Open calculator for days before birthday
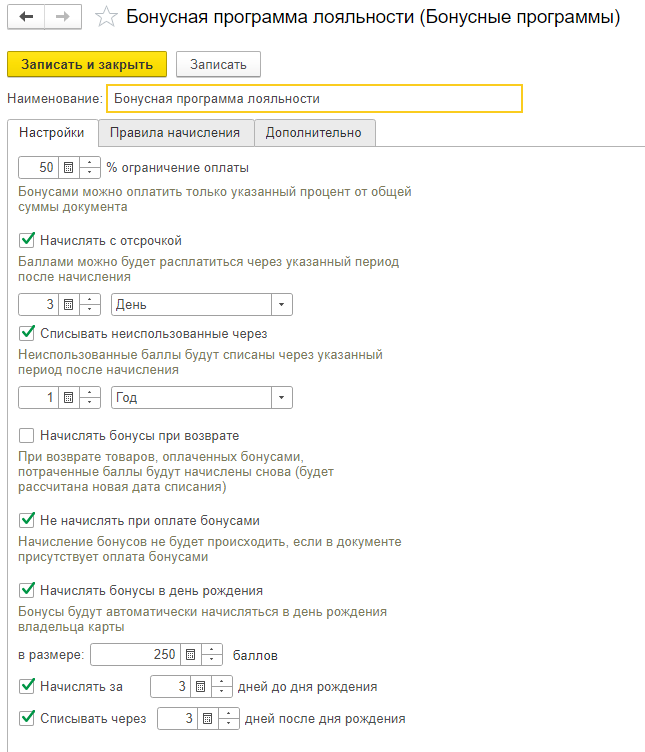 200,687
